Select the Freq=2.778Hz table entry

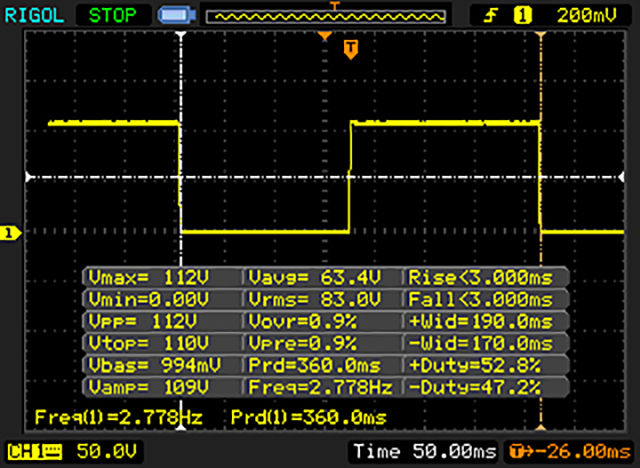coord(322,387)
